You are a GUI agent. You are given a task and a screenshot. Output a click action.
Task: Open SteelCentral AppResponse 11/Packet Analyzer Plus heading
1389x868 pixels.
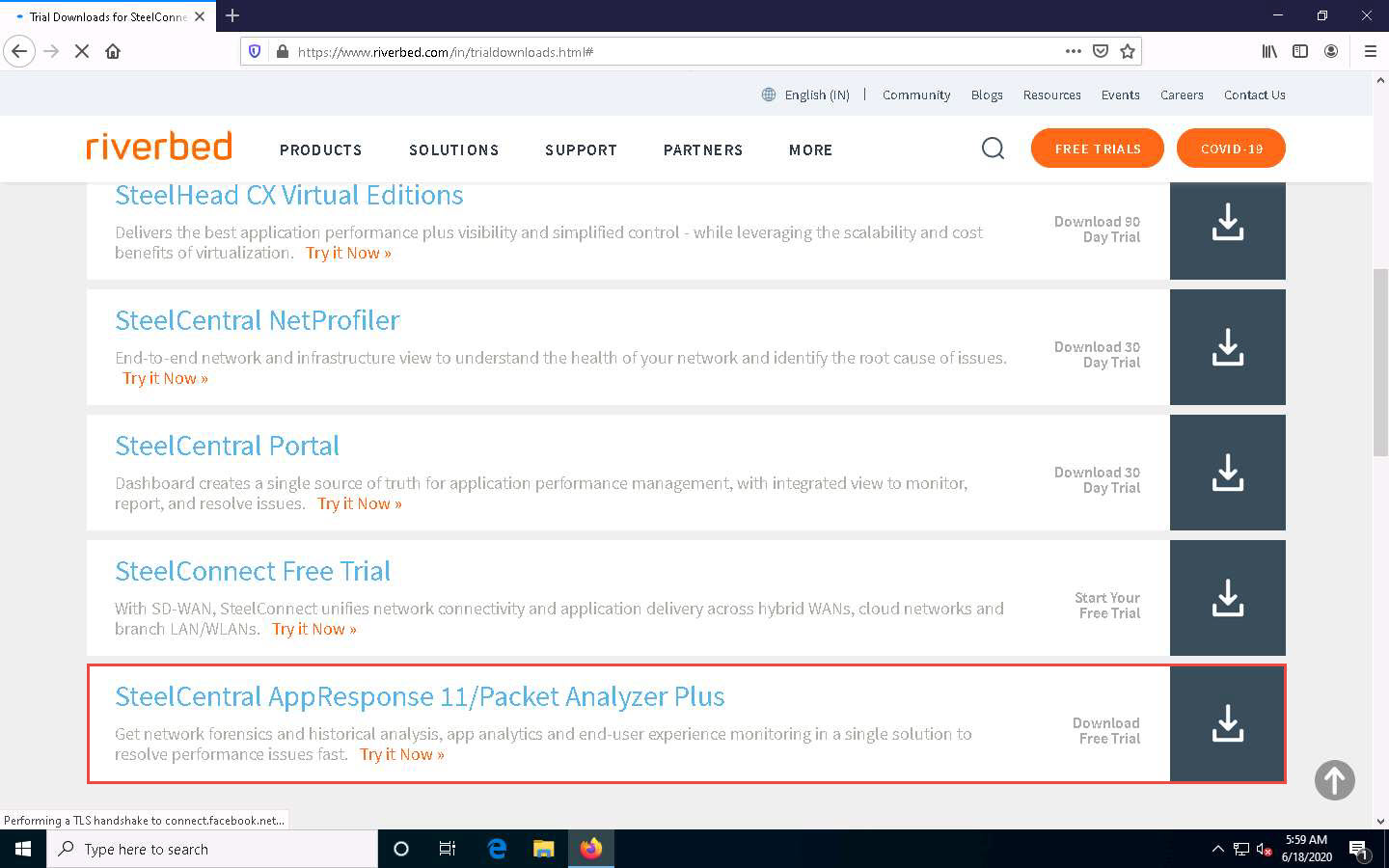click(x=420, y=696)
